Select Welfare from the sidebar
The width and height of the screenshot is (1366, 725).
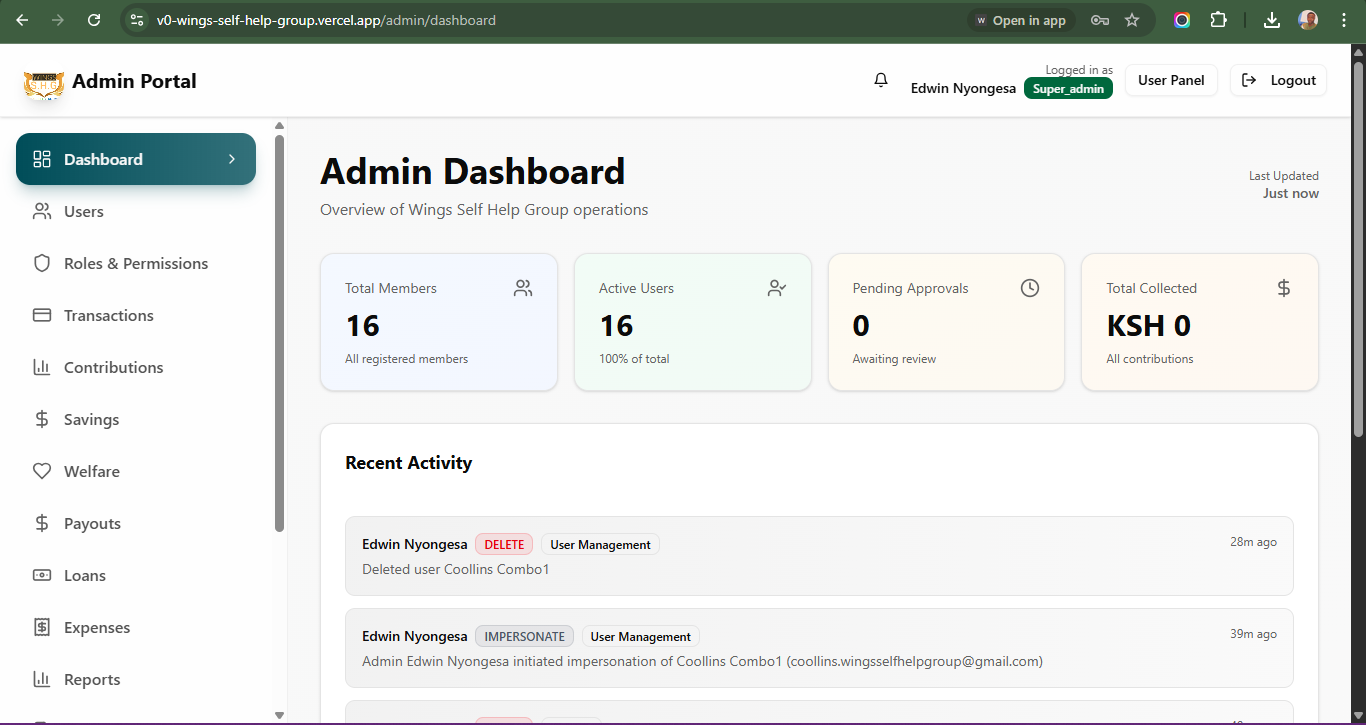point(91,471)
